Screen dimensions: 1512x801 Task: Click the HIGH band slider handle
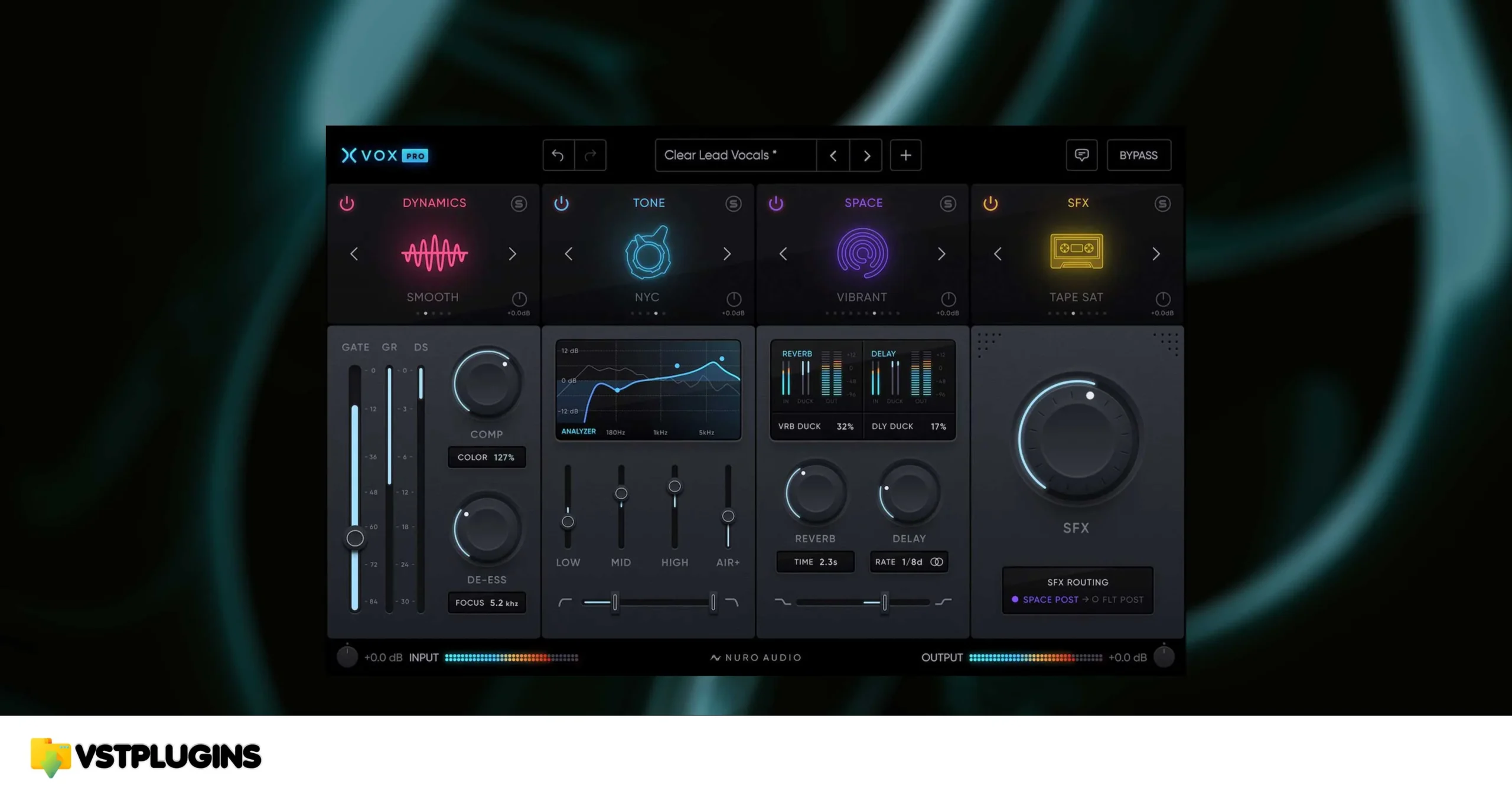tap(674, 486)
